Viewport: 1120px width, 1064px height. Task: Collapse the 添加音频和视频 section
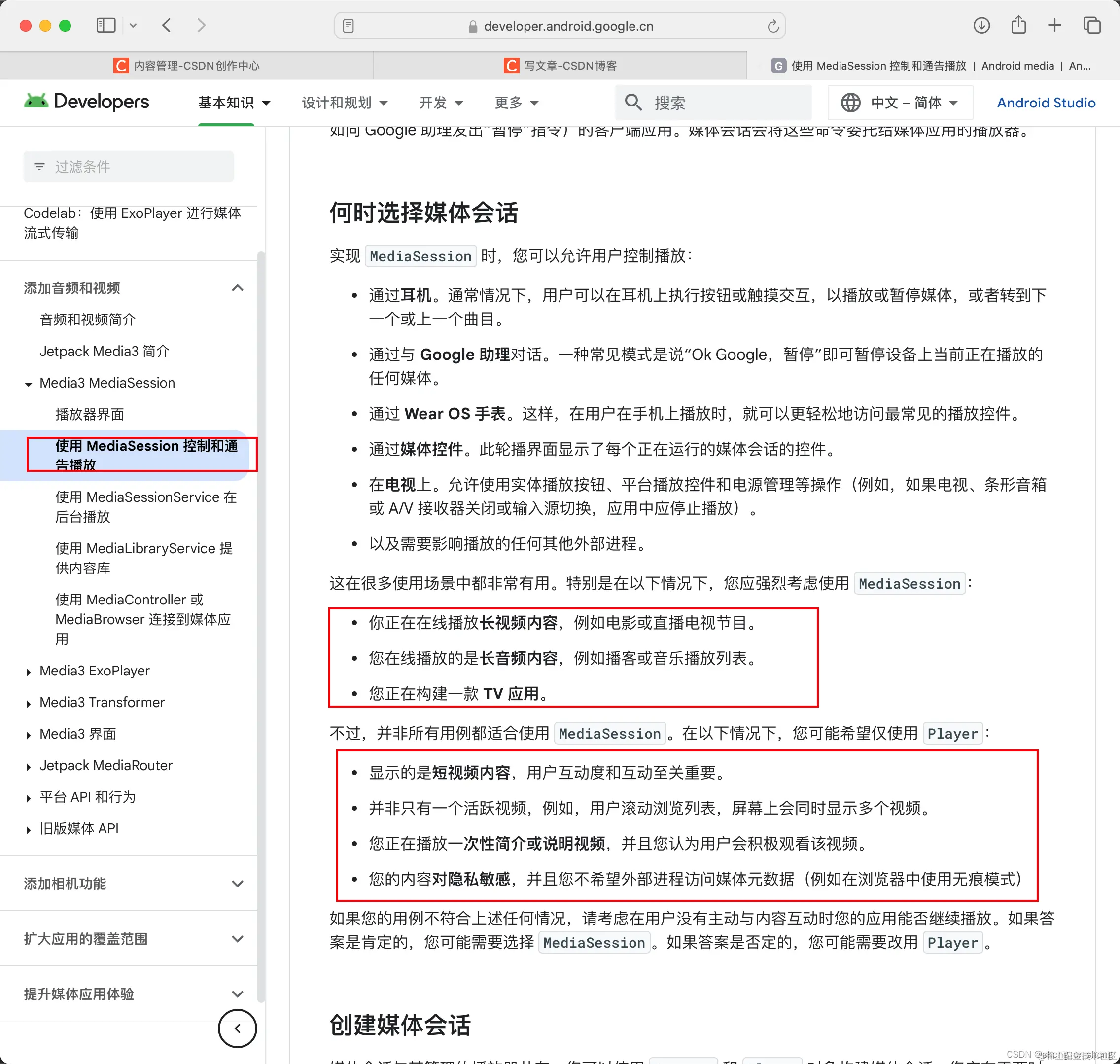point(238,287)
